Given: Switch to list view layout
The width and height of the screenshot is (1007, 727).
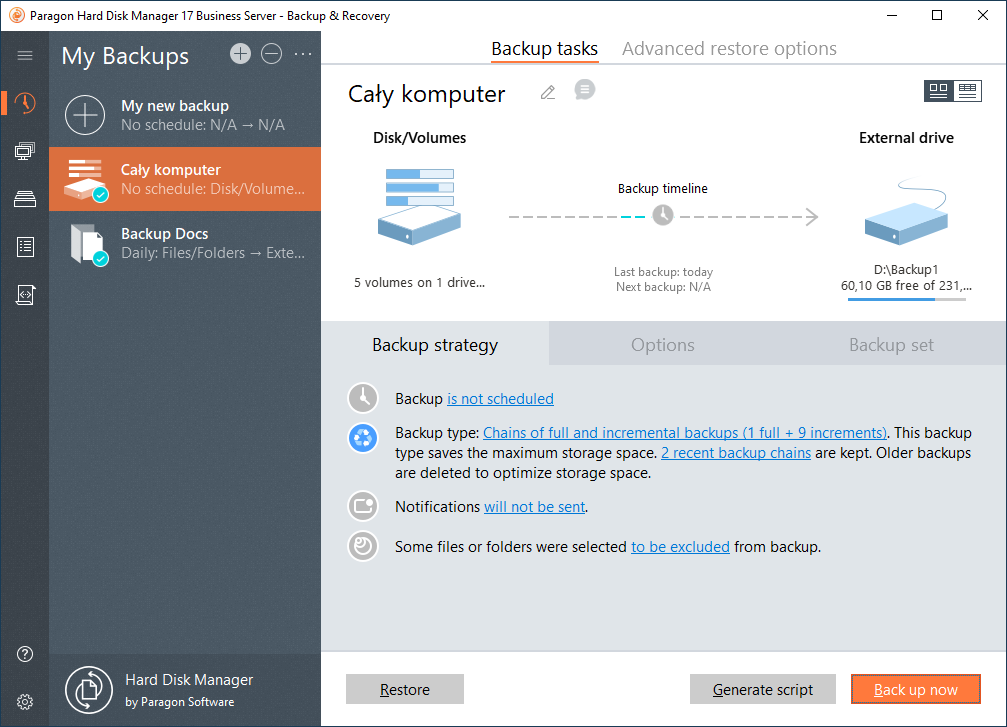Looking at the screenshot, I should [x=967, y=91].
